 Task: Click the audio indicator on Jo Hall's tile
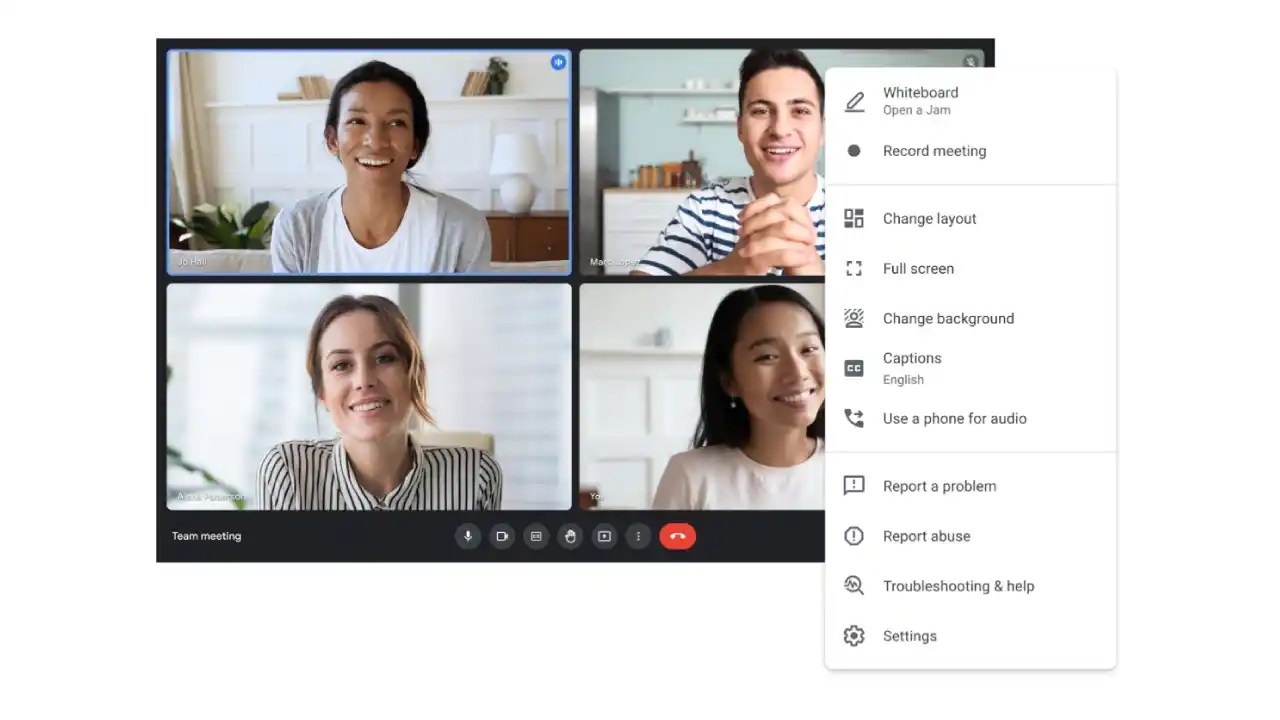coord(558,62)
